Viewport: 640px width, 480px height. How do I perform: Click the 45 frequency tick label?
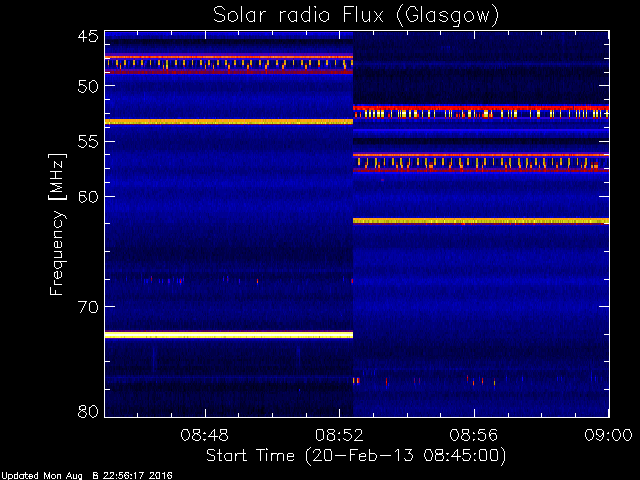88,36
